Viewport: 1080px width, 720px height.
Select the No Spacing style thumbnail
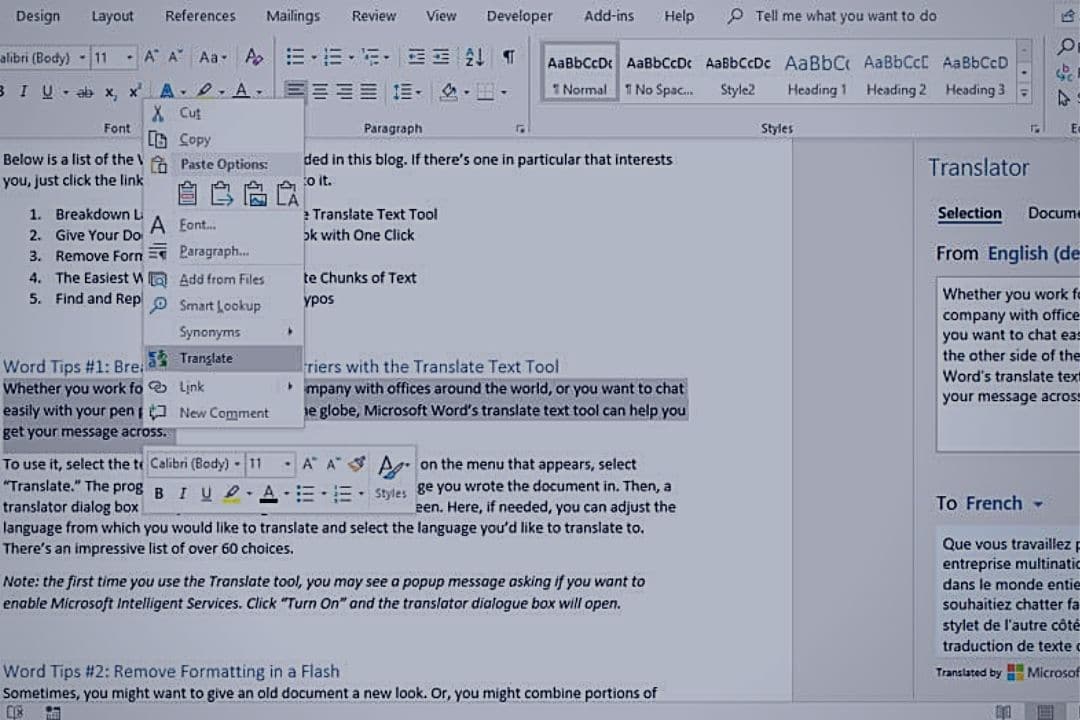coord(658,74)
